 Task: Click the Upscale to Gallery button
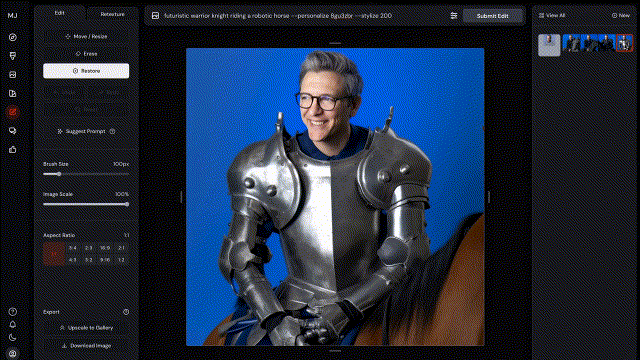pos(86,328)
